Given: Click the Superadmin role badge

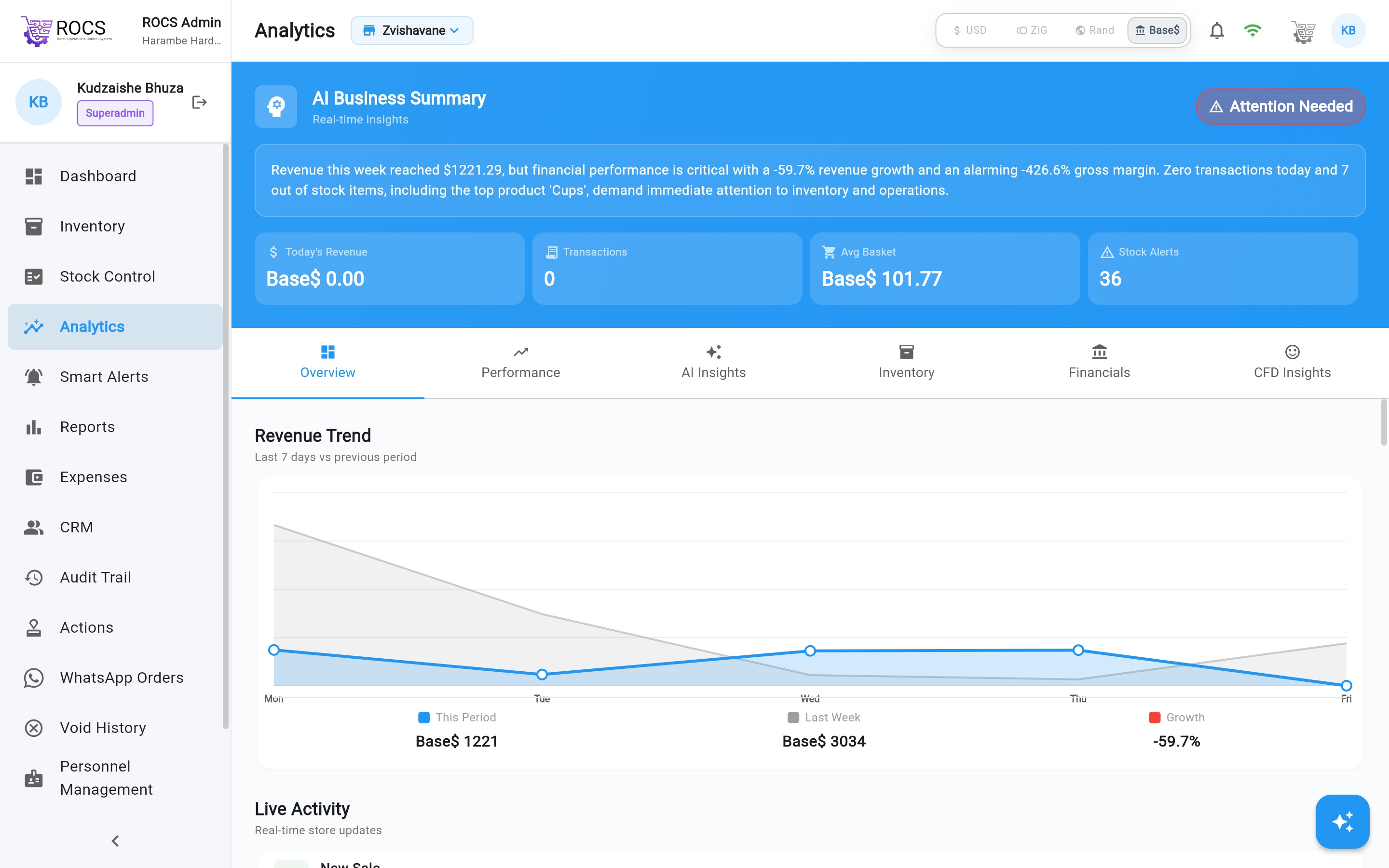Looking at the screenshot, I should click(x=115, y=113).
